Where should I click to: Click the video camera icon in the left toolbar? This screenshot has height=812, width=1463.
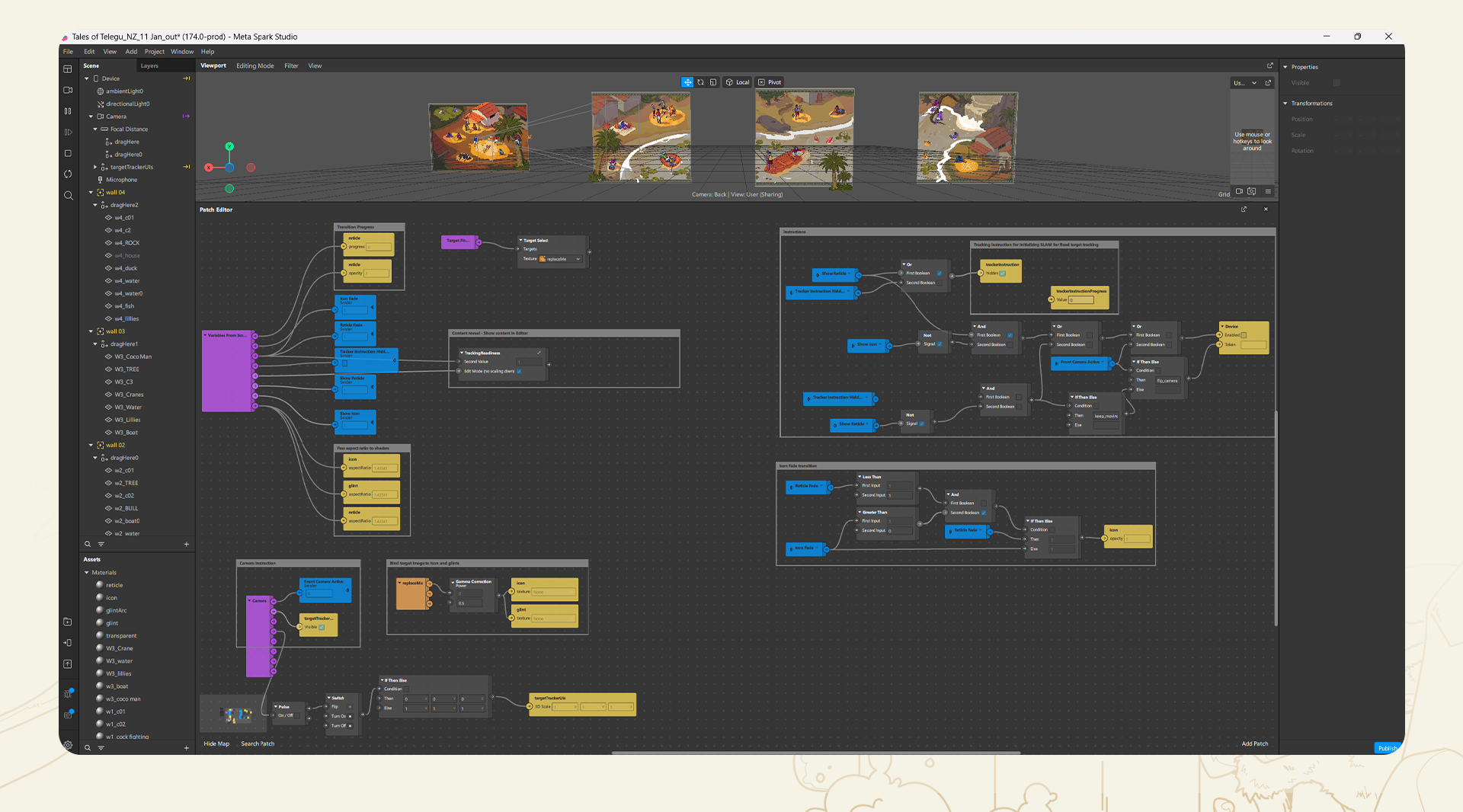coord(68,90)
